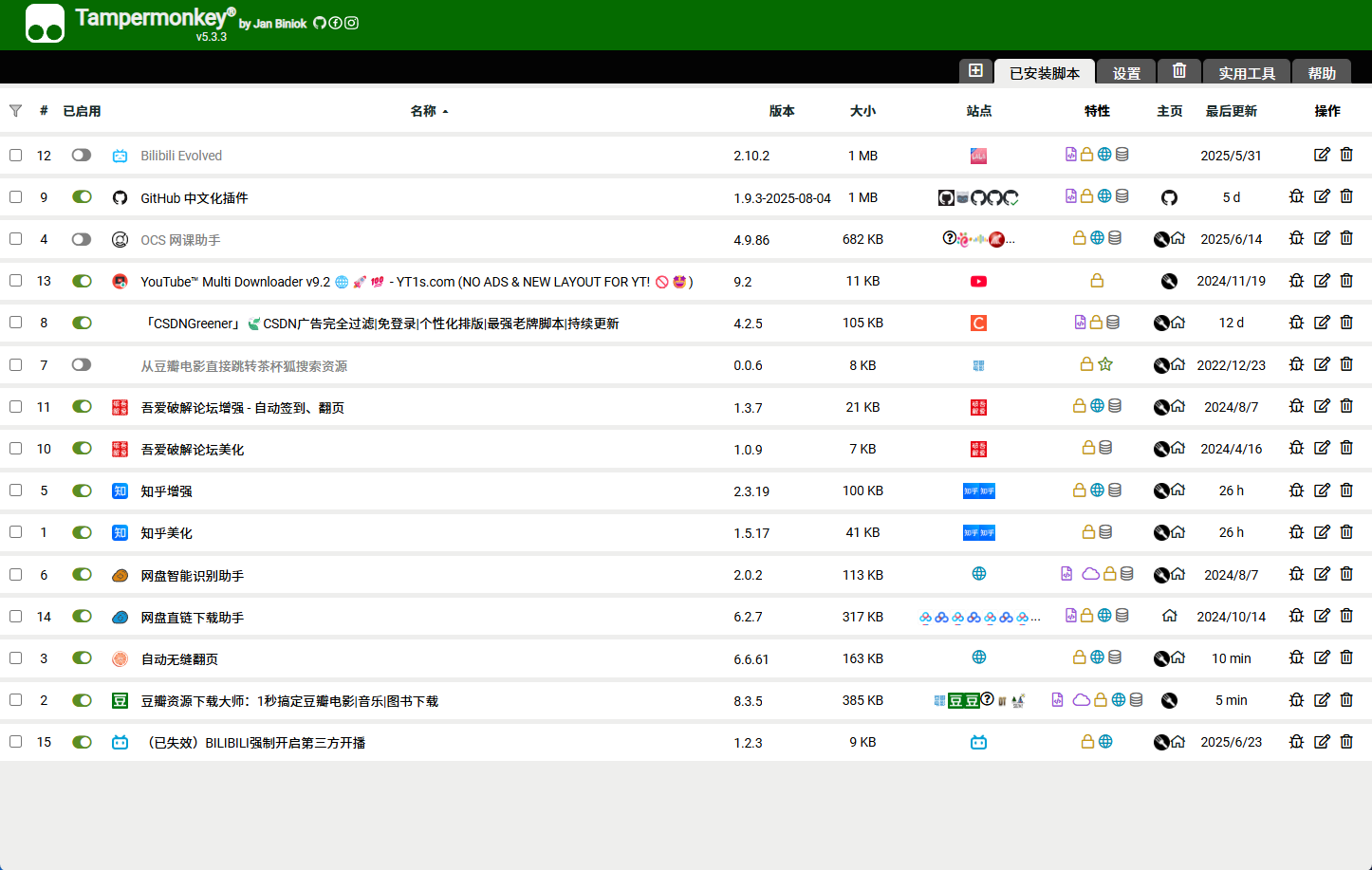Enable the Bilibili Evolved script toggle

point(82,155)
